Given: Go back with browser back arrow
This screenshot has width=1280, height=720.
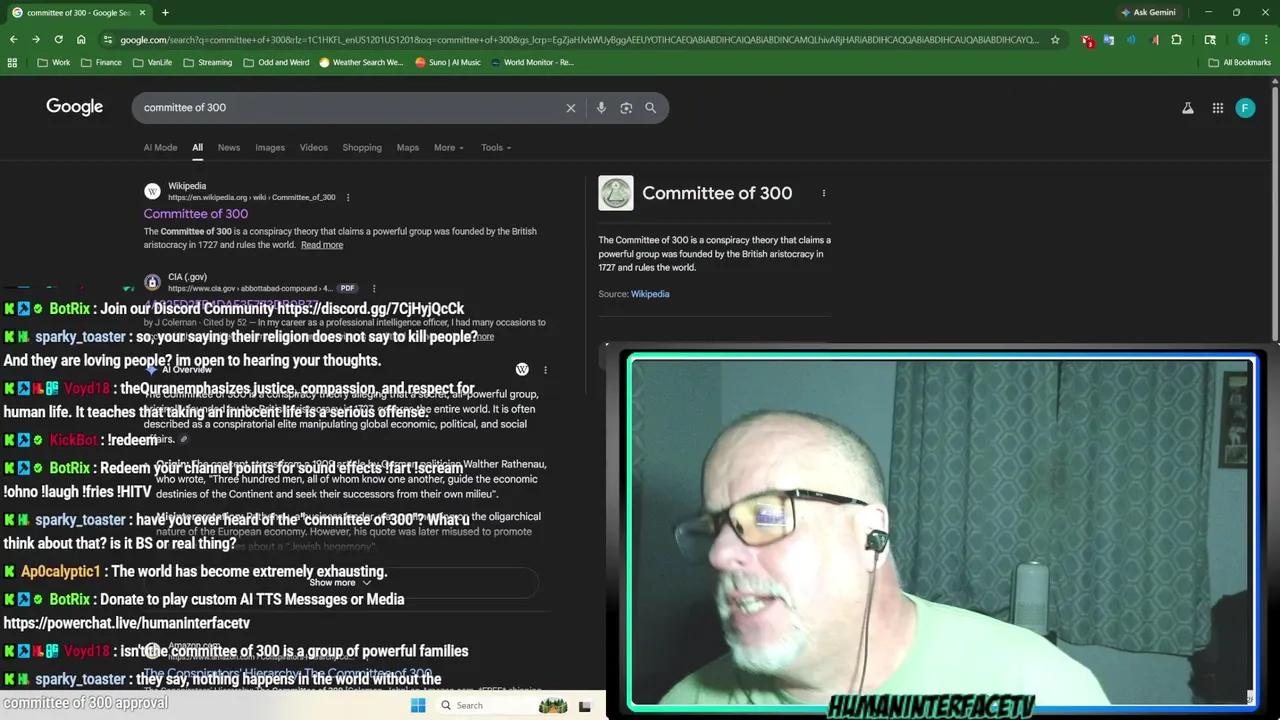Looking at the screenshot, I should point(13,40).
